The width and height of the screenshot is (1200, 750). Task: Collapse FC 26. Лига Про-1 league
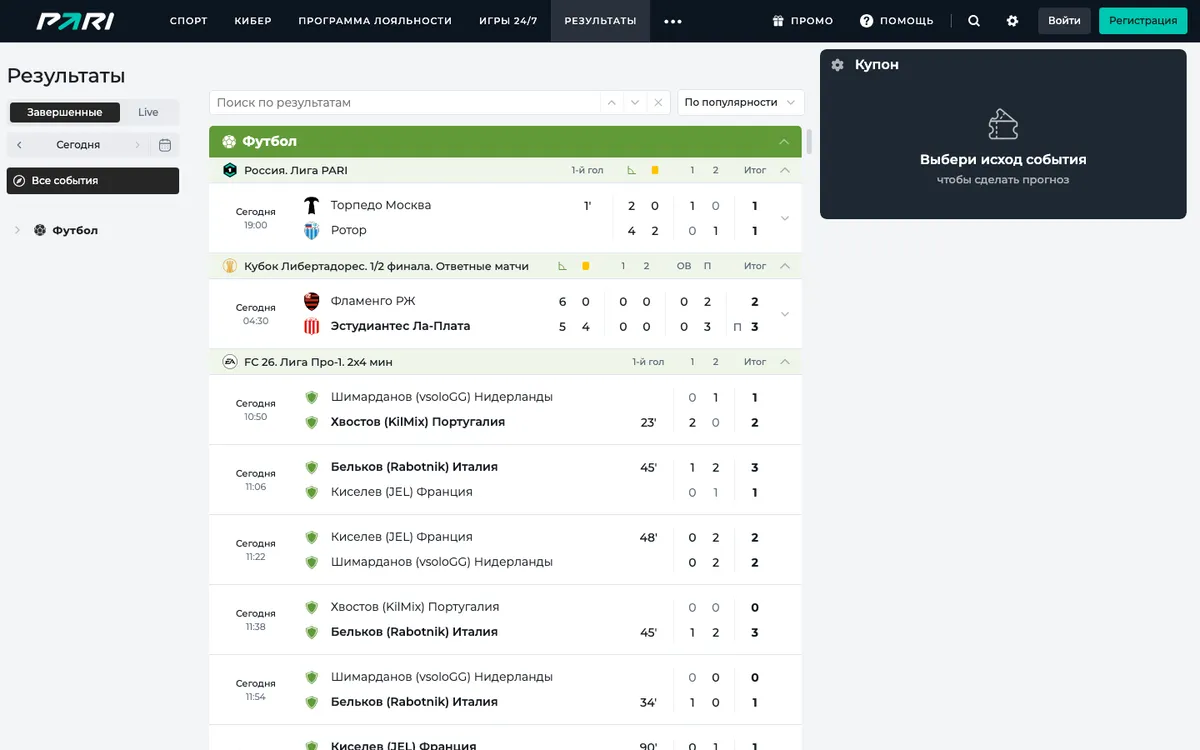coord(785,362)
